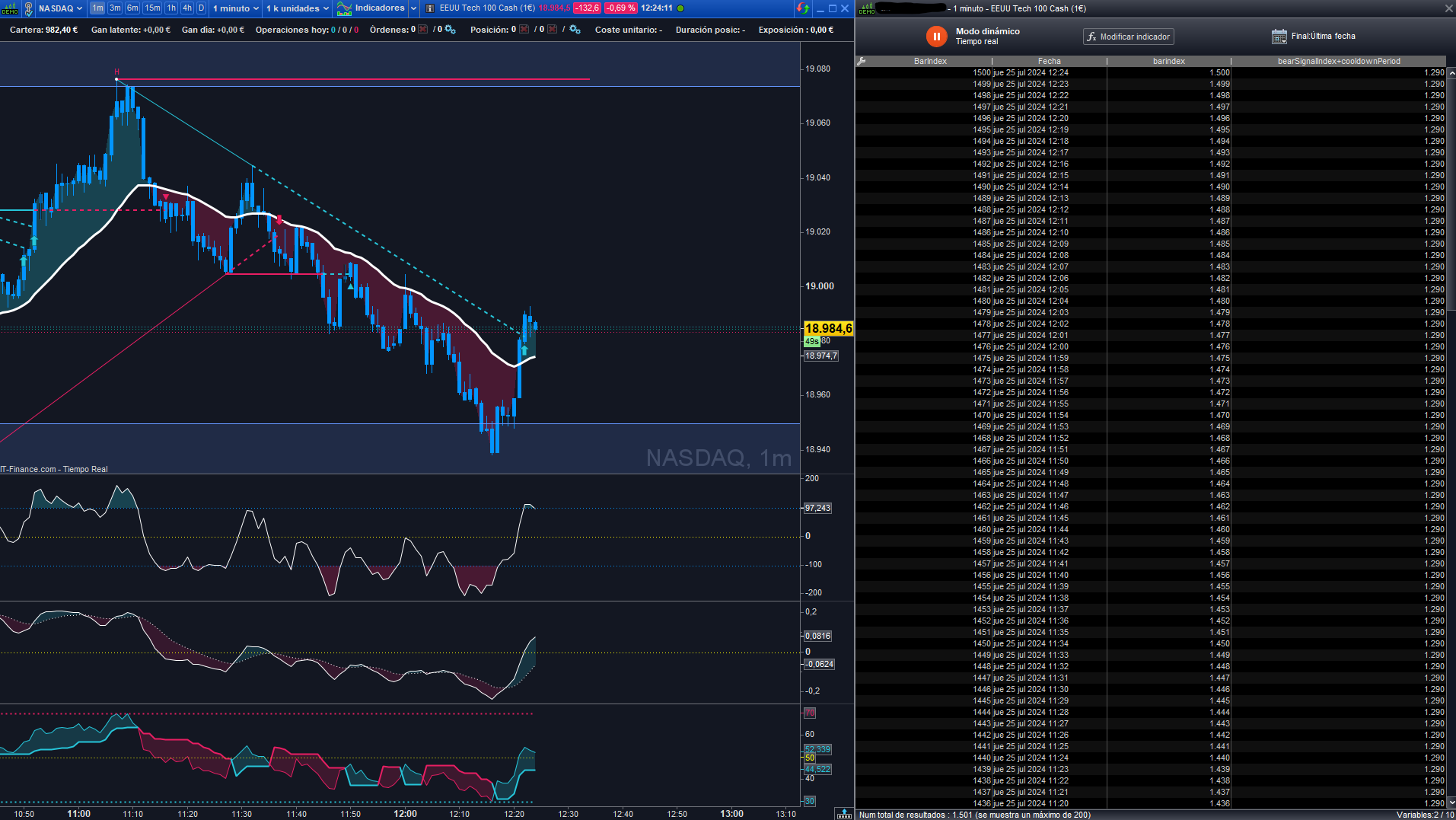Click the DEMO icon in the results window title

pyautogui.click(x=867, y=8)
